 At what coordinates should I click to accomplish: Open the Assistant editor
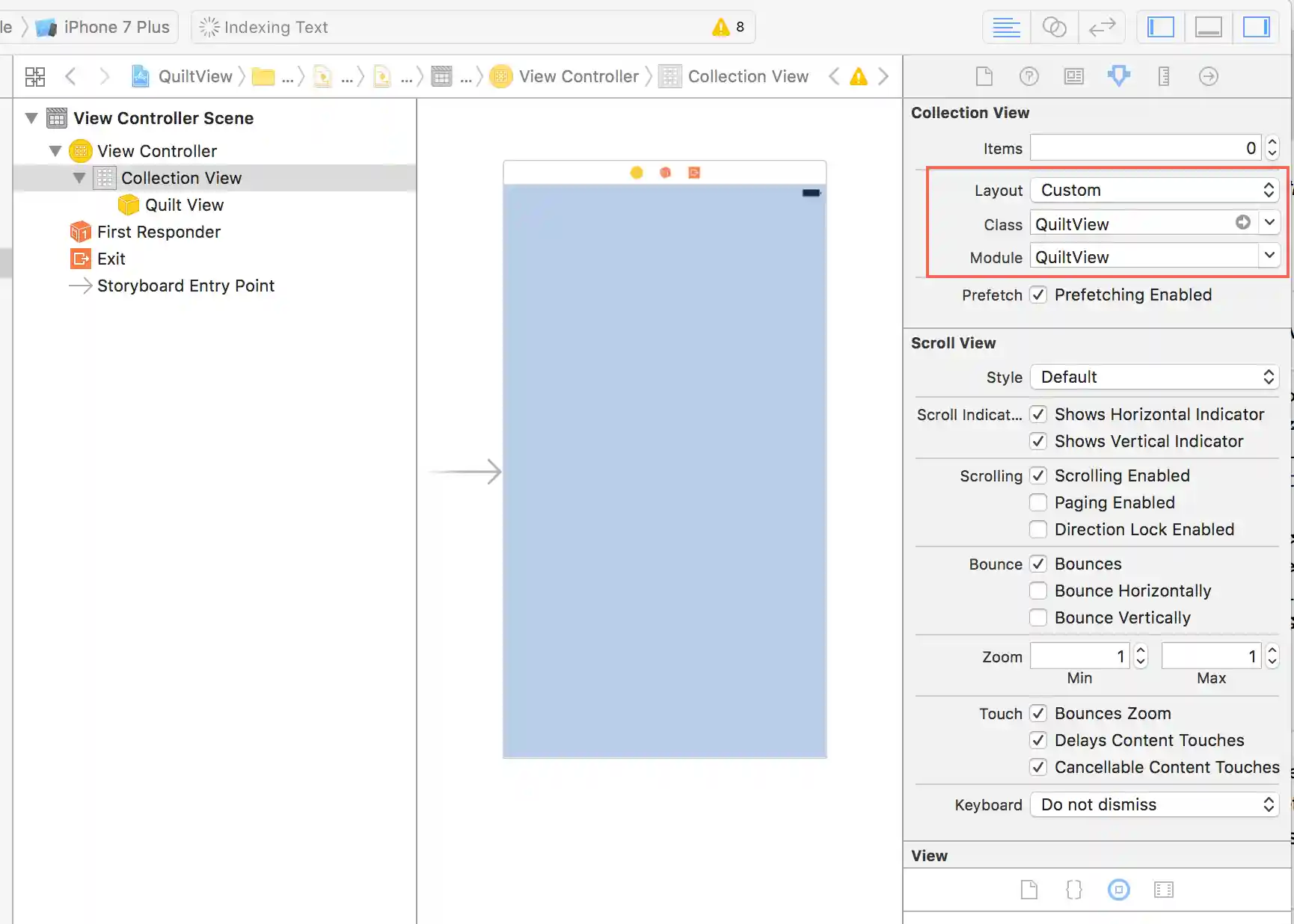(x=1054, y=28)
